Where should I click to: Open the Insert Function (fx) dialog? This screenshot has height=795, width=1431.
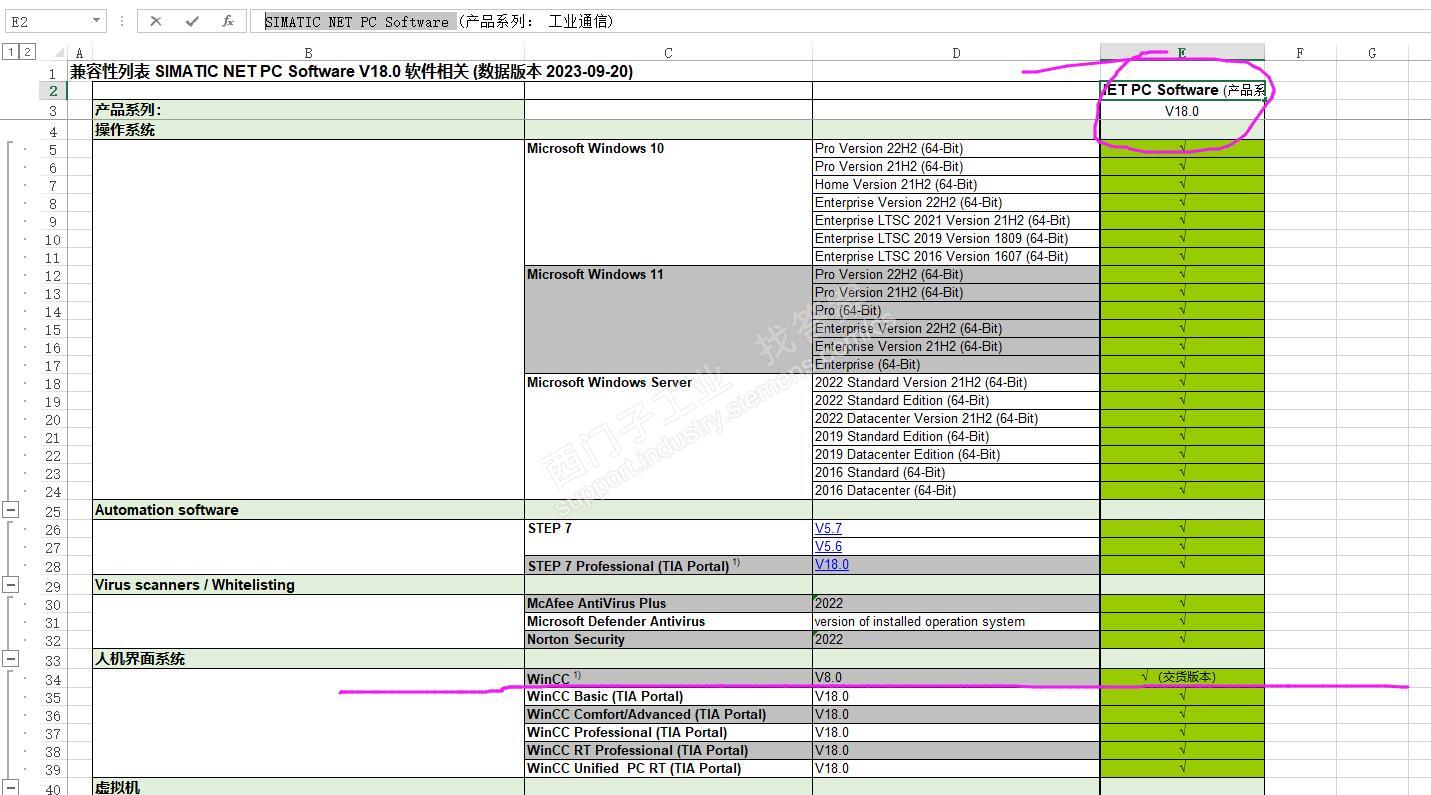point(228,21)
